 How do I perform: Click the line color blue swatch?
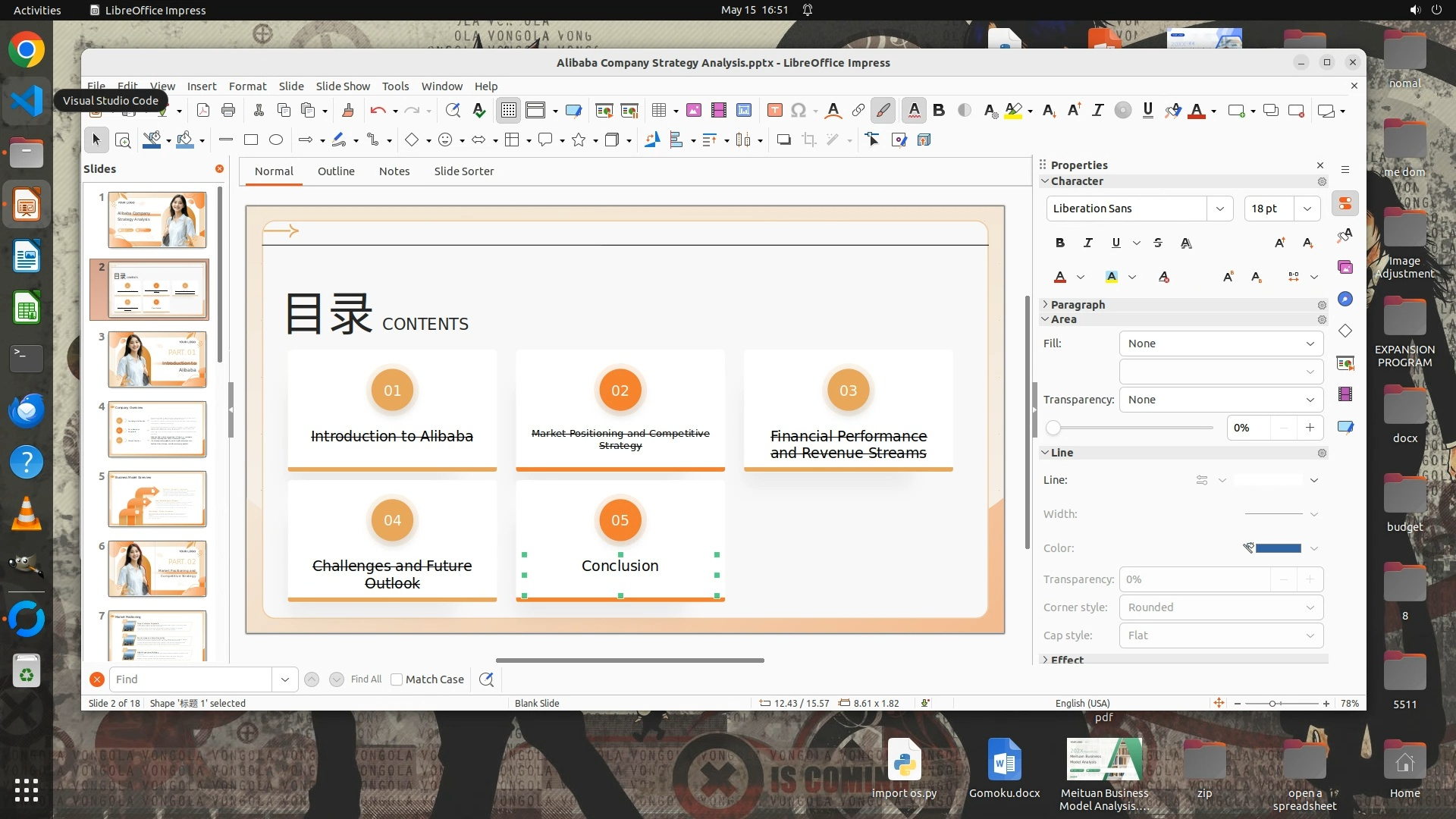point(1279,548)
